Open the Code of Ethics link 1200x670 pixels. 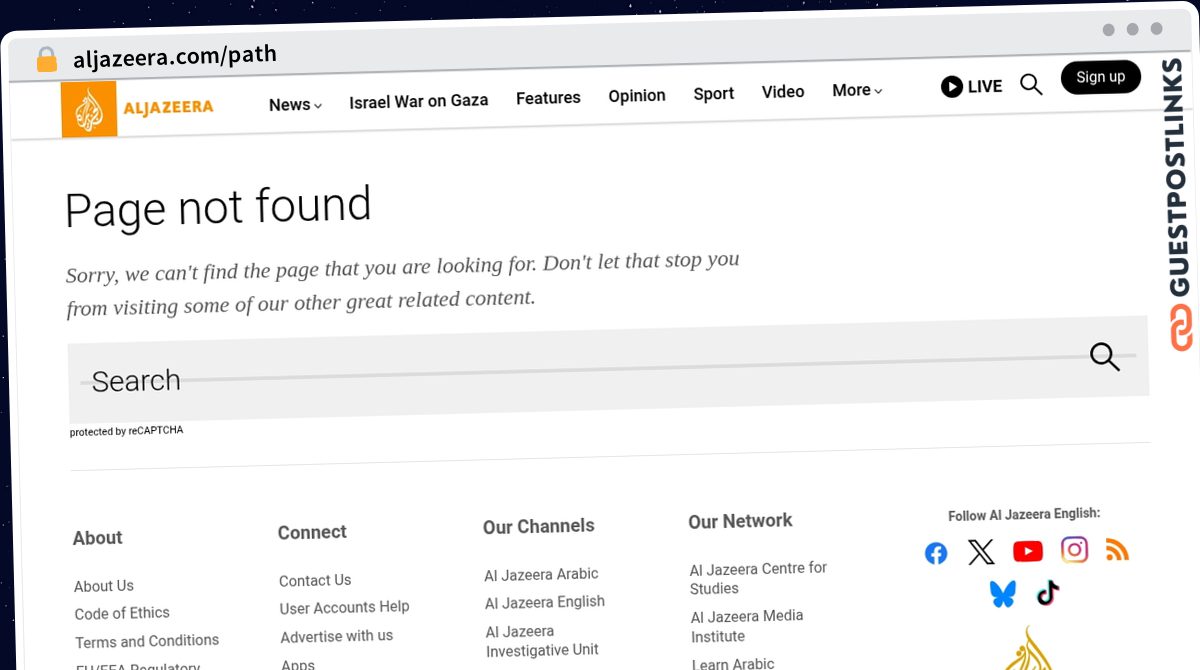(x=122, y=613)
